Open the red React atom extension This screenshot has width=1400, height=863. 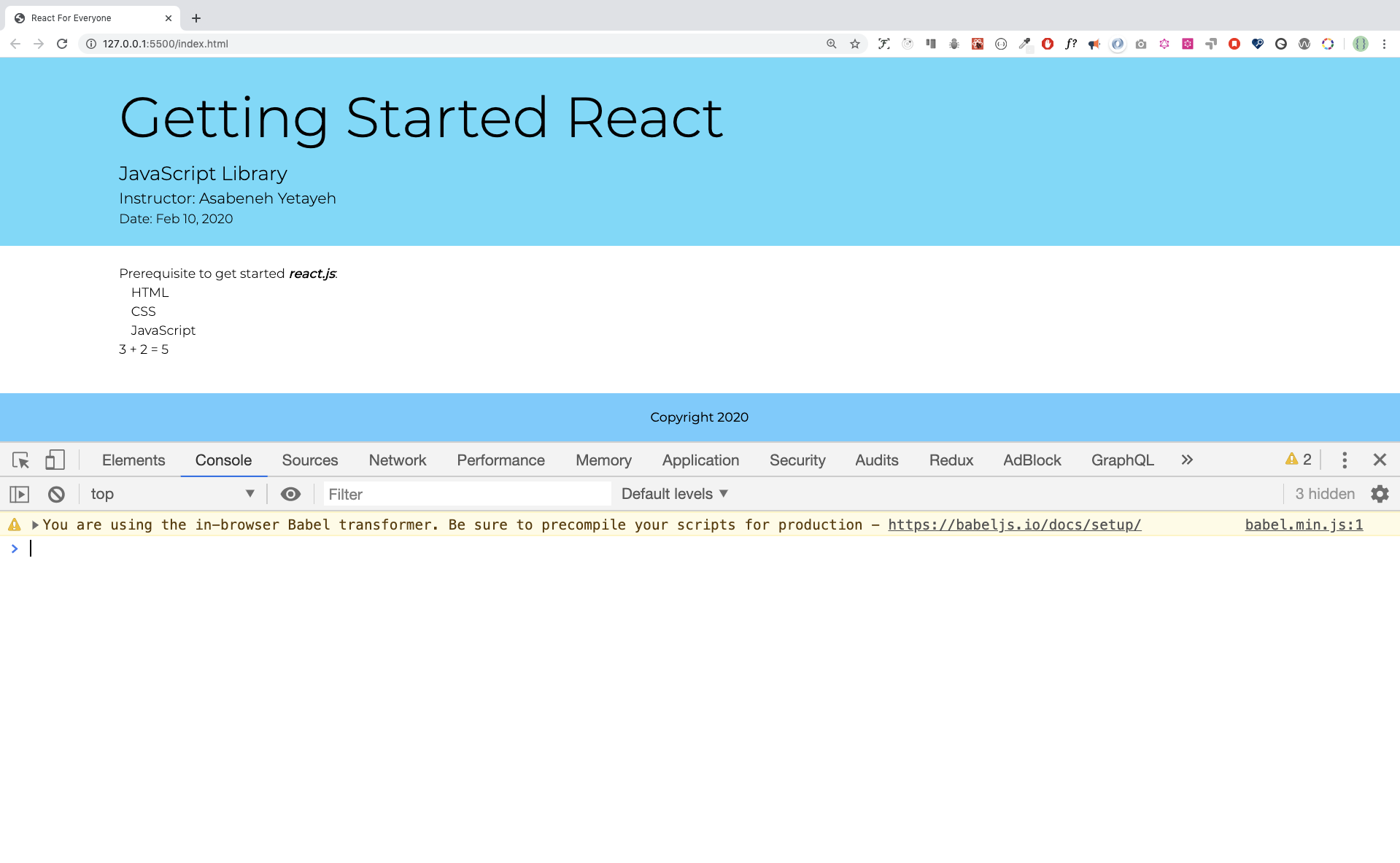977,44
